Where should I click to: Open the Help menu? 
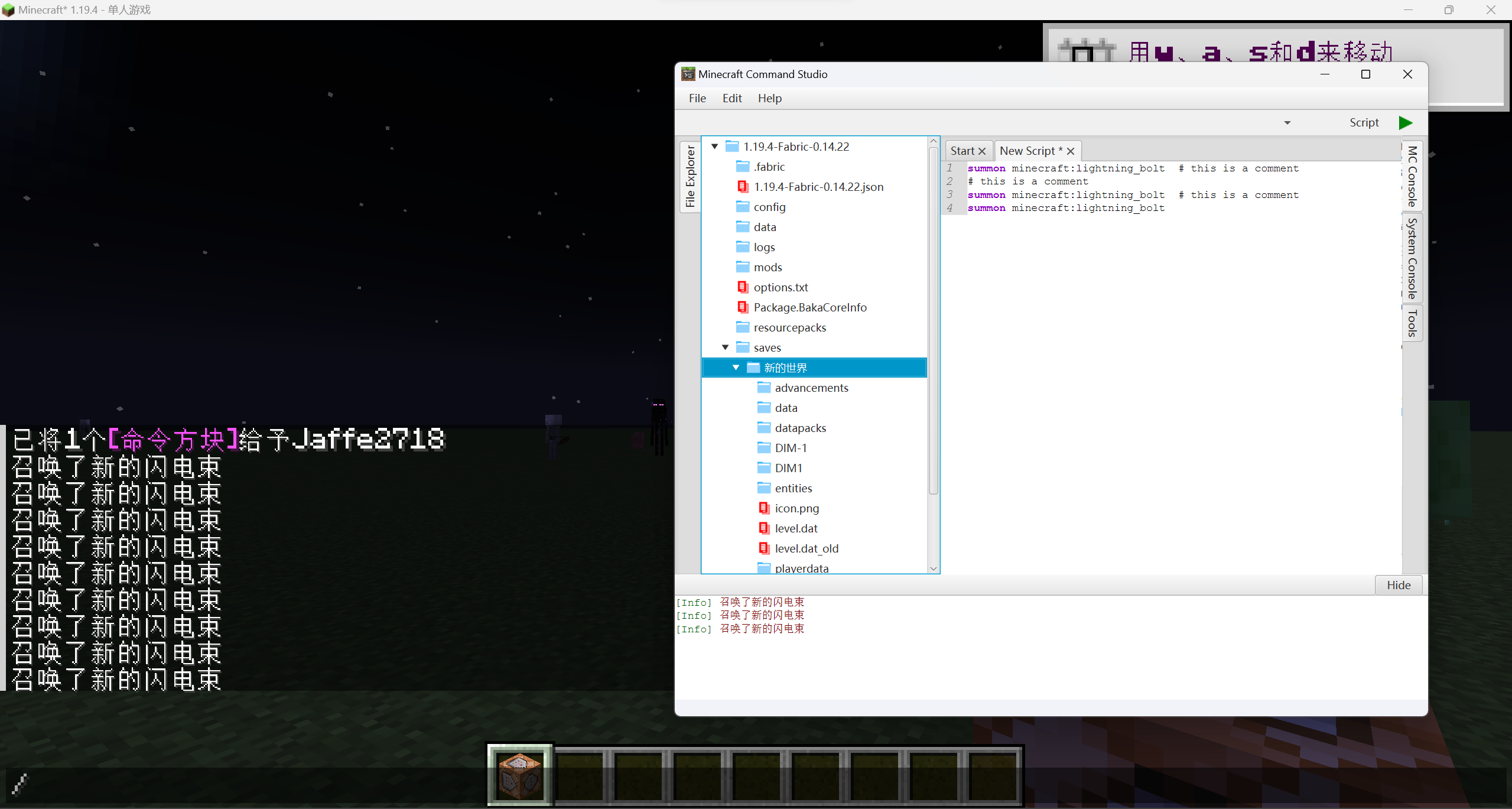[x=770, y=98]
